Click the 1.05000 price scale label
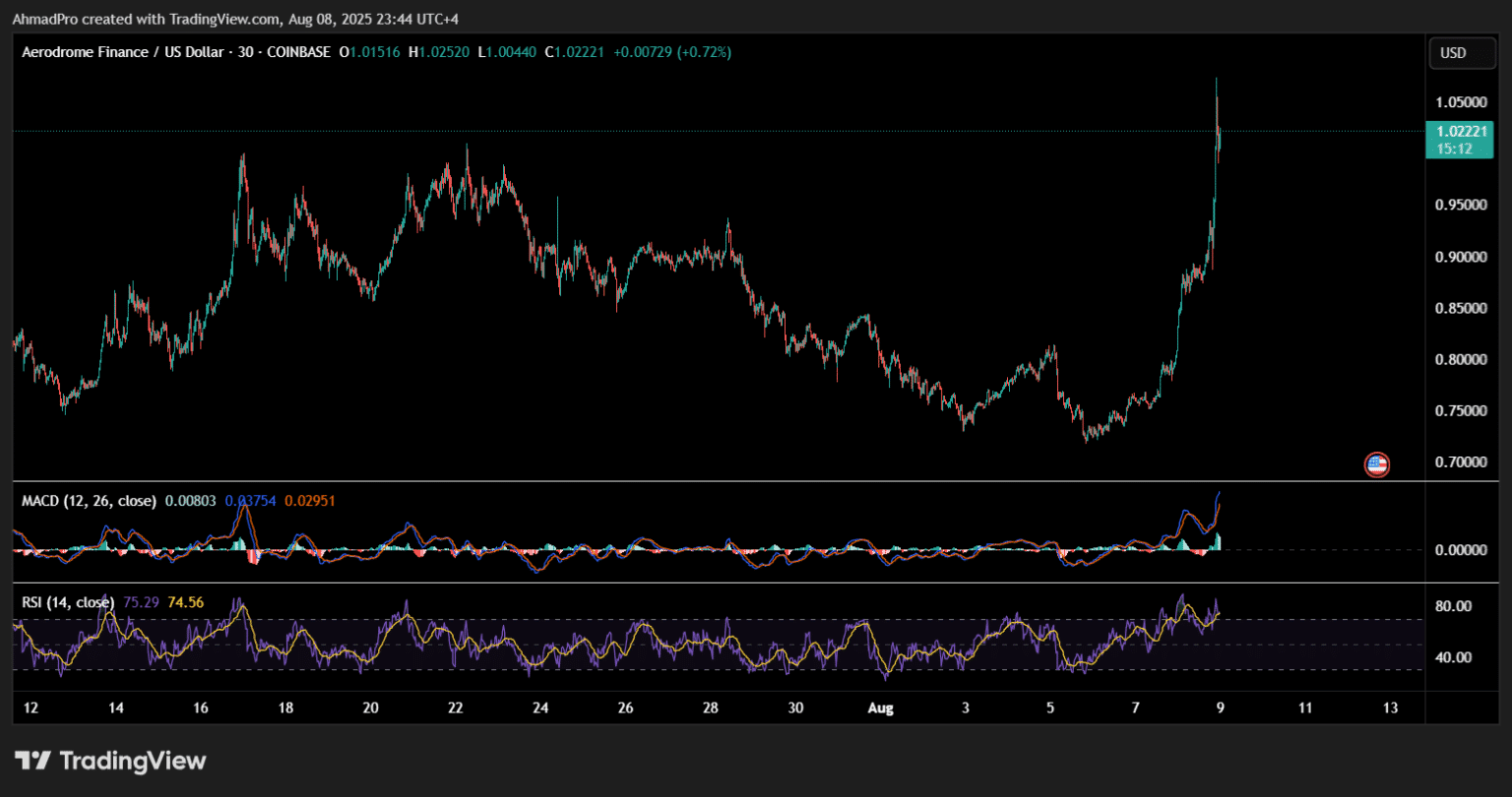The width and height of the screenshot is (1512, 797). (1461, 102)
